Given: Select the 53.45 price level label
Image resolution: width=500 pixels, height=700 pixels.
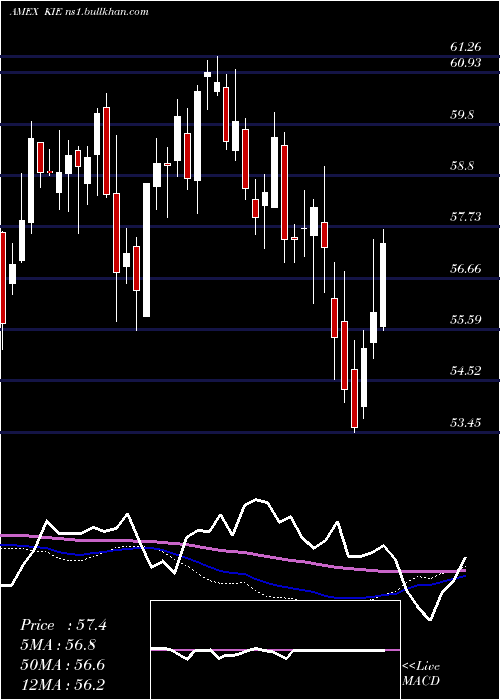Looking at the screenshot, I should point(466,422).
